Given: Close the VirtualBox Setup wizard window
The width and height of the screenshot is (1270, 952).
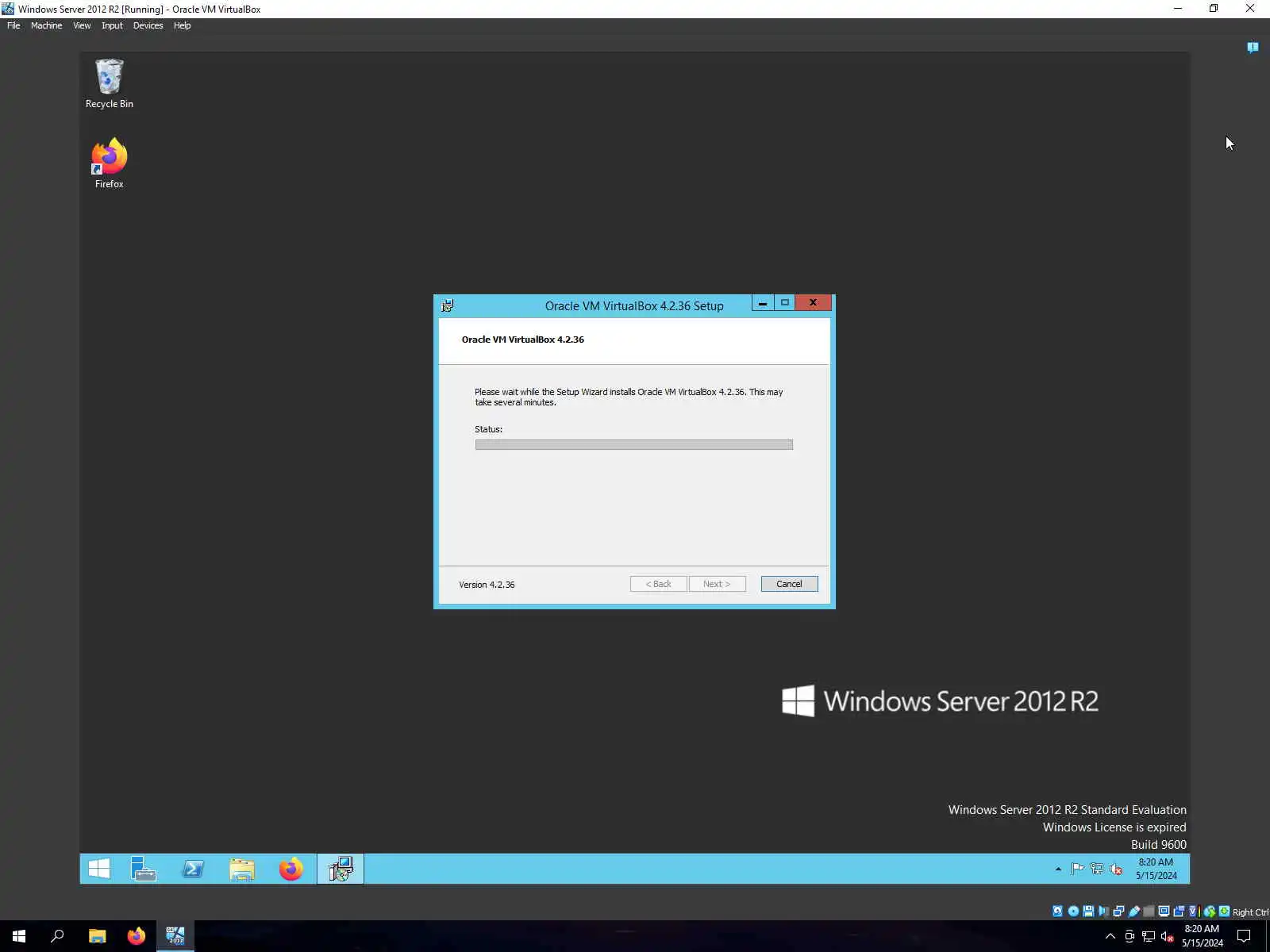Looking at the screenshot, I should click(x=813, y=303).
